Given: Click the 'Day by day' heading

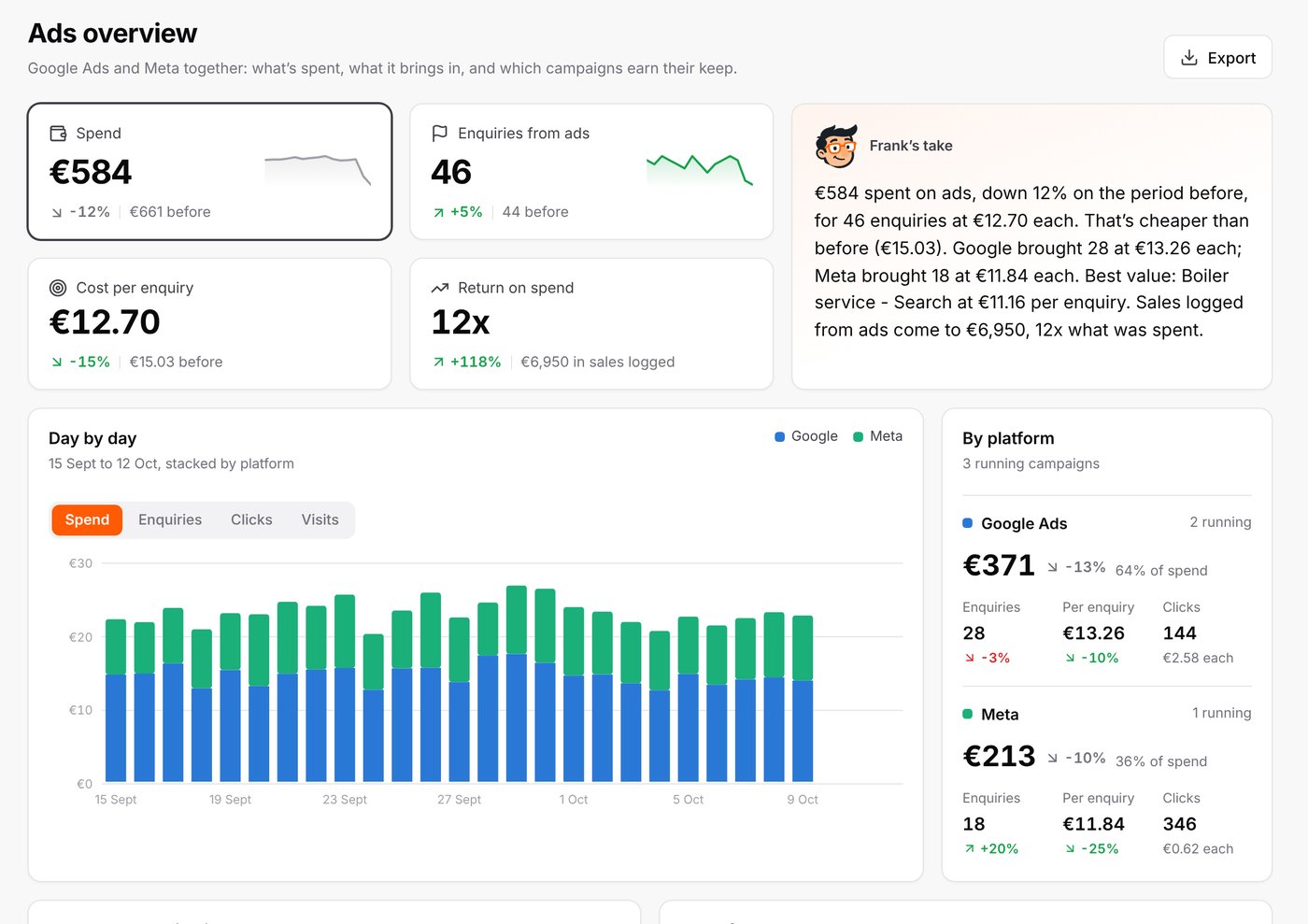Looking at the screenshot, I should click(x=92, y=438).
